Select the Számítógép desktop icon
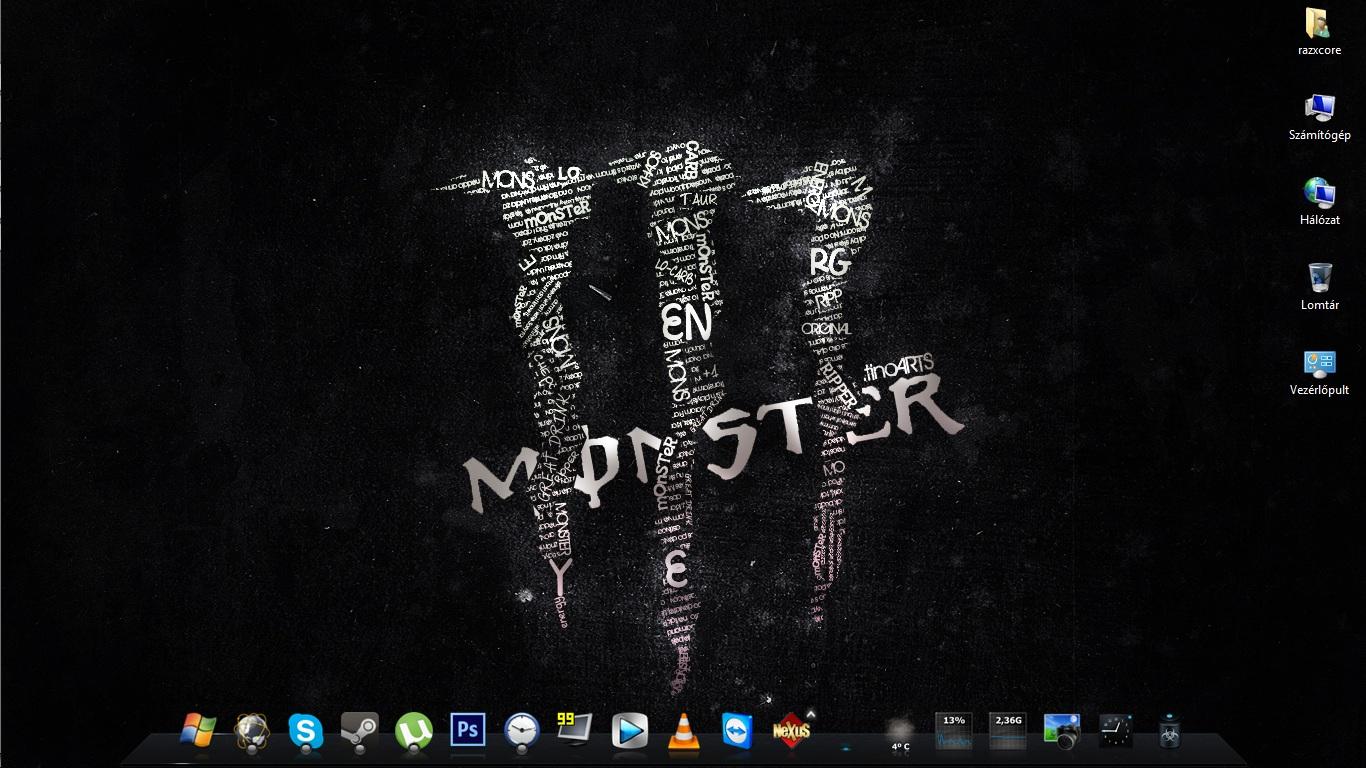Screen dimensions: 1366x768 [x=1319, y=117]
